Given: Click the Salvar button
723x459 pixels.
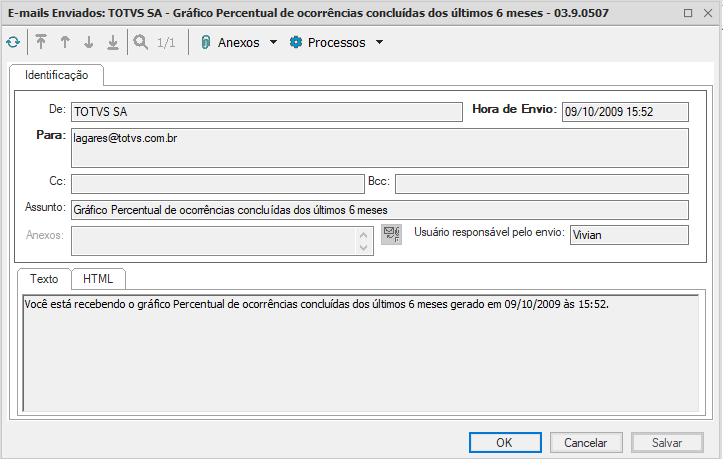Looking at the screenshot, I should pos(667,442).
